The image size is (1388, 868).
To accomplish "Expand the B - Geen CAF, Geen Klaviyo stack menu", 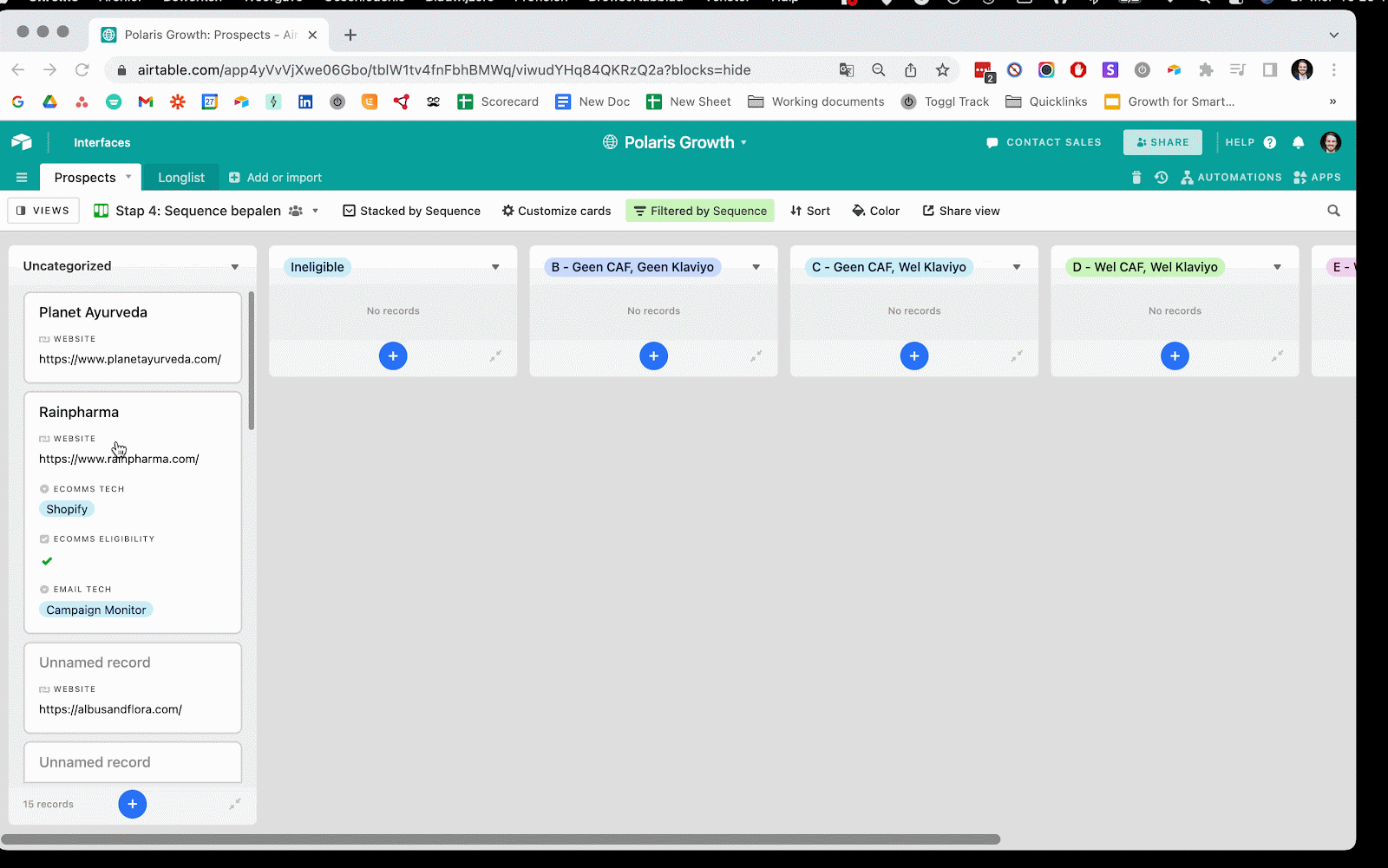I will pyautogui.click(x=756, y=267).
